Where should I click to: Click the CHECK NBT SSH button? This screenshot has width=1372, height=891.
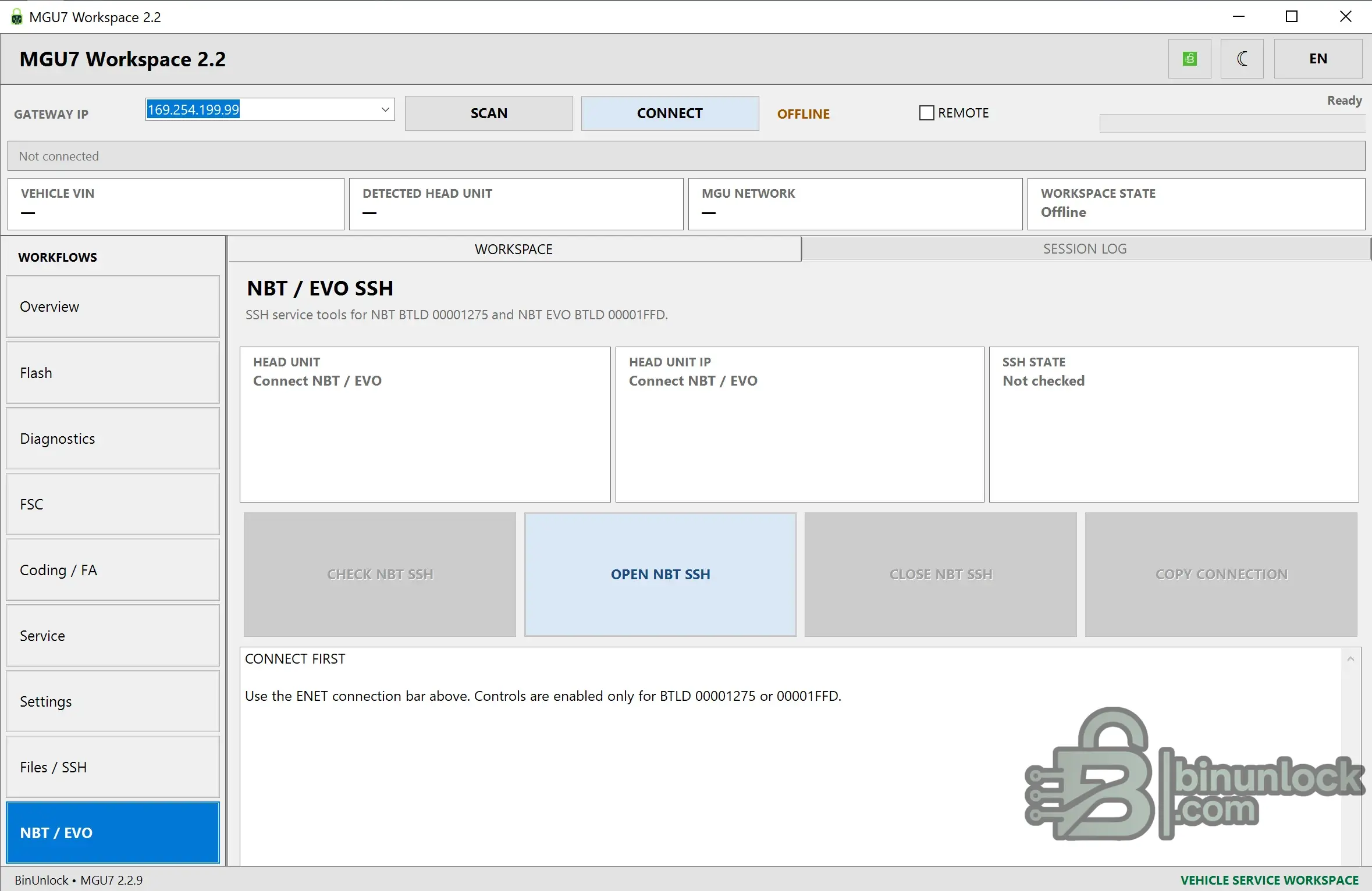(x=380, y=575)
